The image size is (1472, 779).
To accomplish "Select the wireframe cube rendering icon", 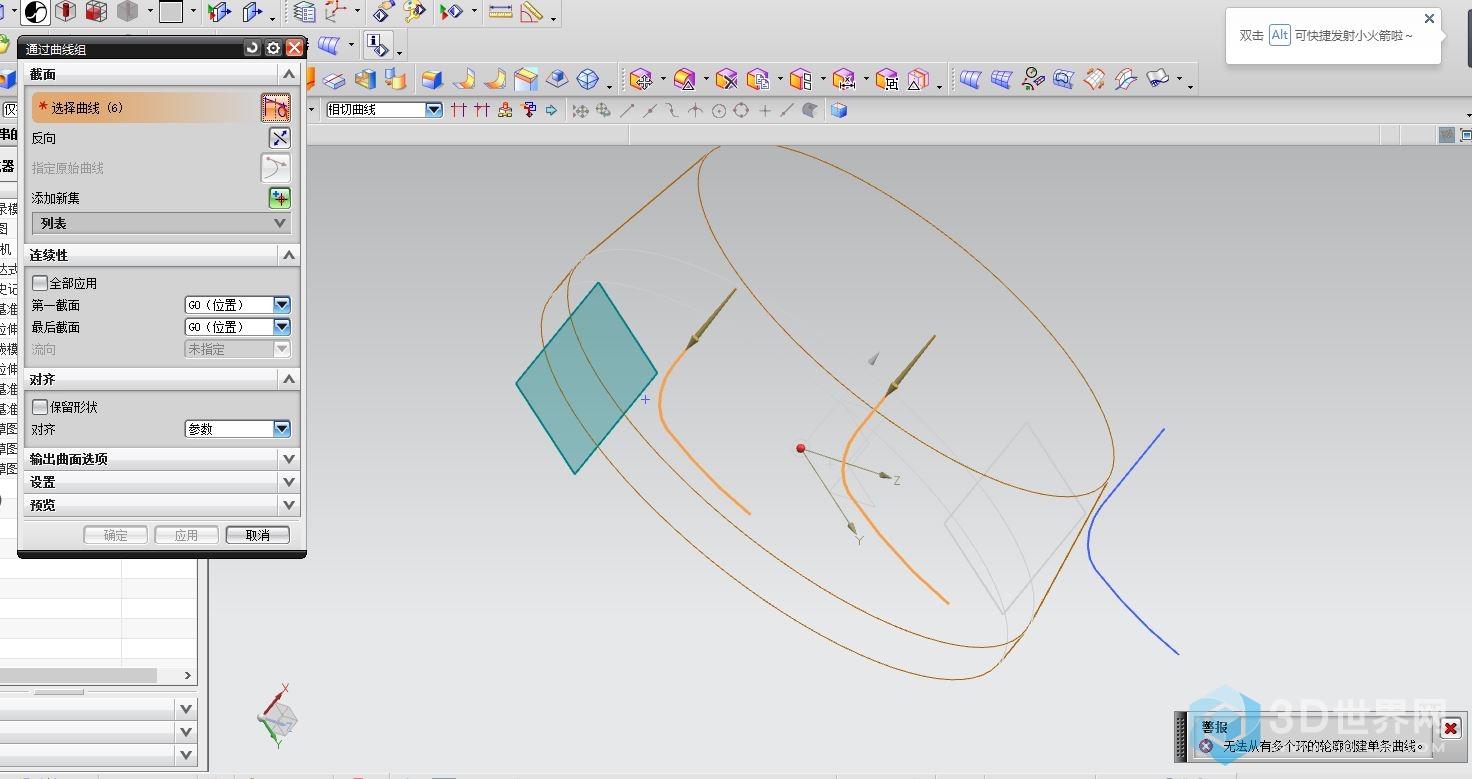I will (96, 12).
